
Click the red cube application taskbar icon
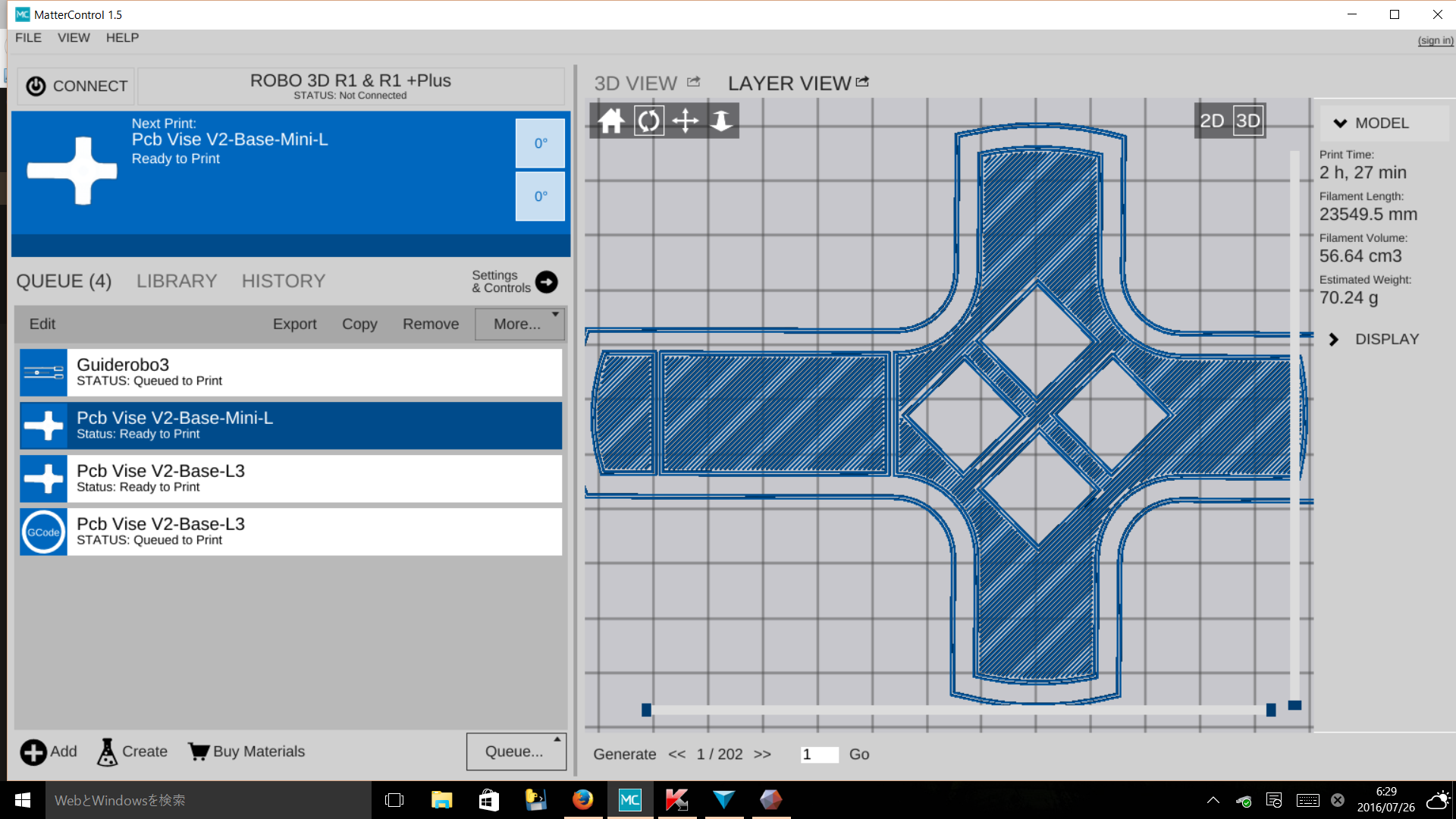770,800
